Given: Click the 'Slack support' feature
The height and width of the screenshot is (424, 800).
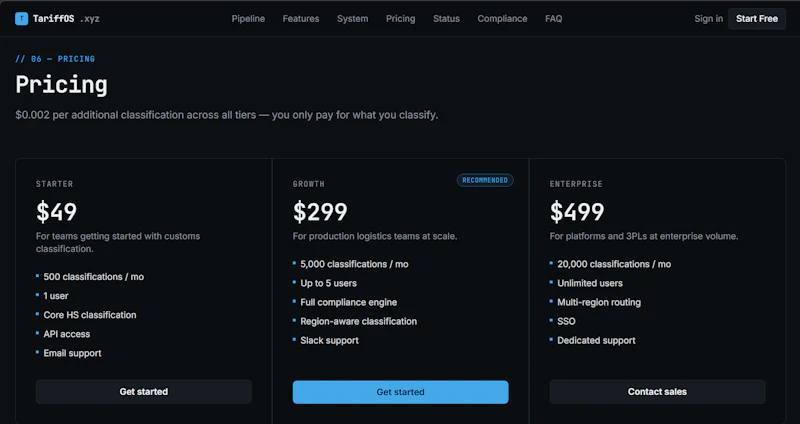Looking at the screenshot, I should click(330, 340).
